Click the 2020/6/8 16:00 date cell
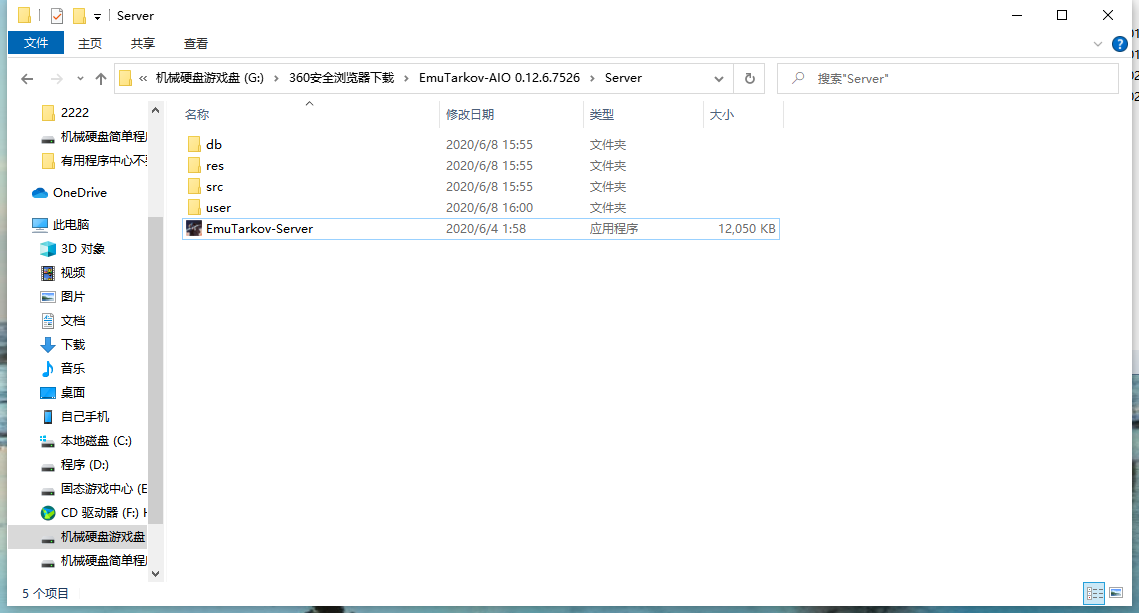Viewport: 1139px width, 613px height. pyautogui.click(x=490, y=208)
